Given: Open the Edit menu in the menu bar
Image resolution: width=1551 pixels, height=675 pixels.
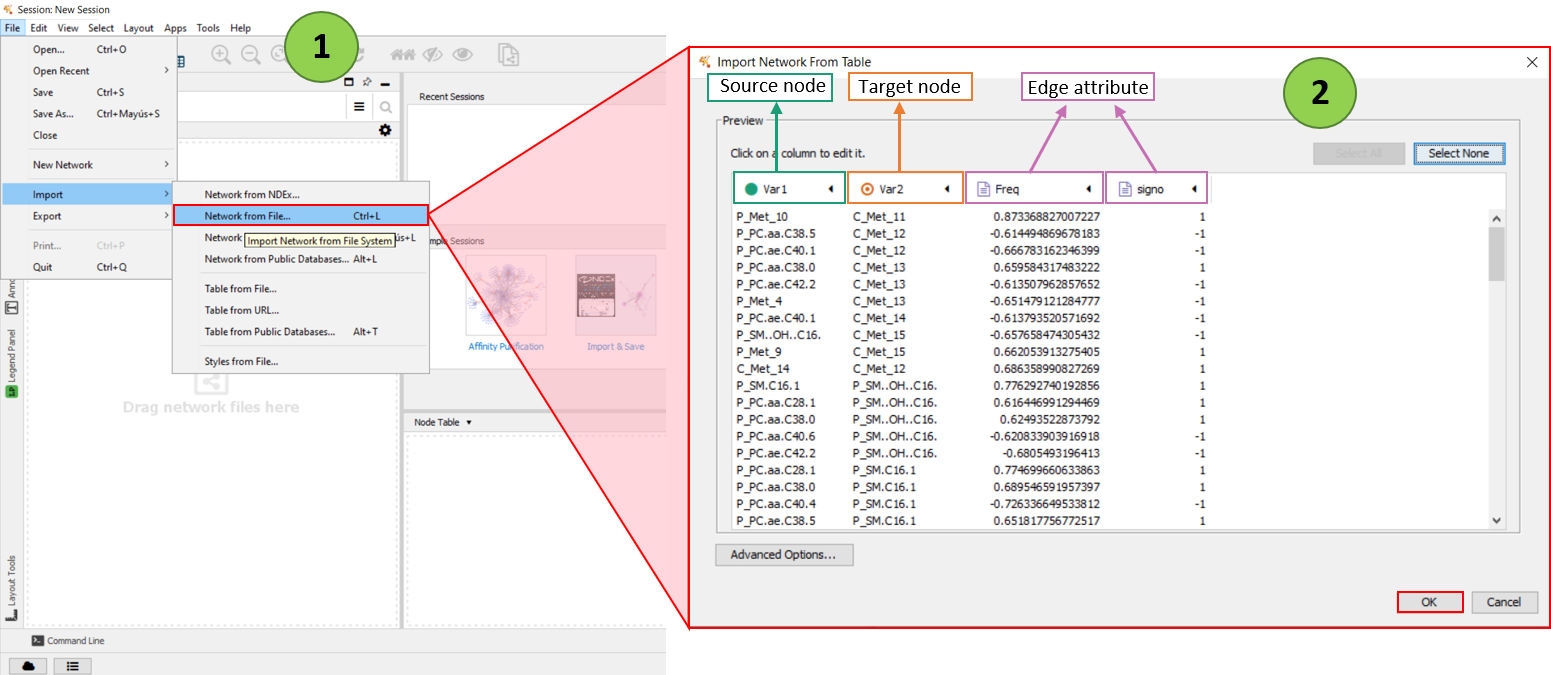Looking at the screenshot, I should tap(39, 28).
